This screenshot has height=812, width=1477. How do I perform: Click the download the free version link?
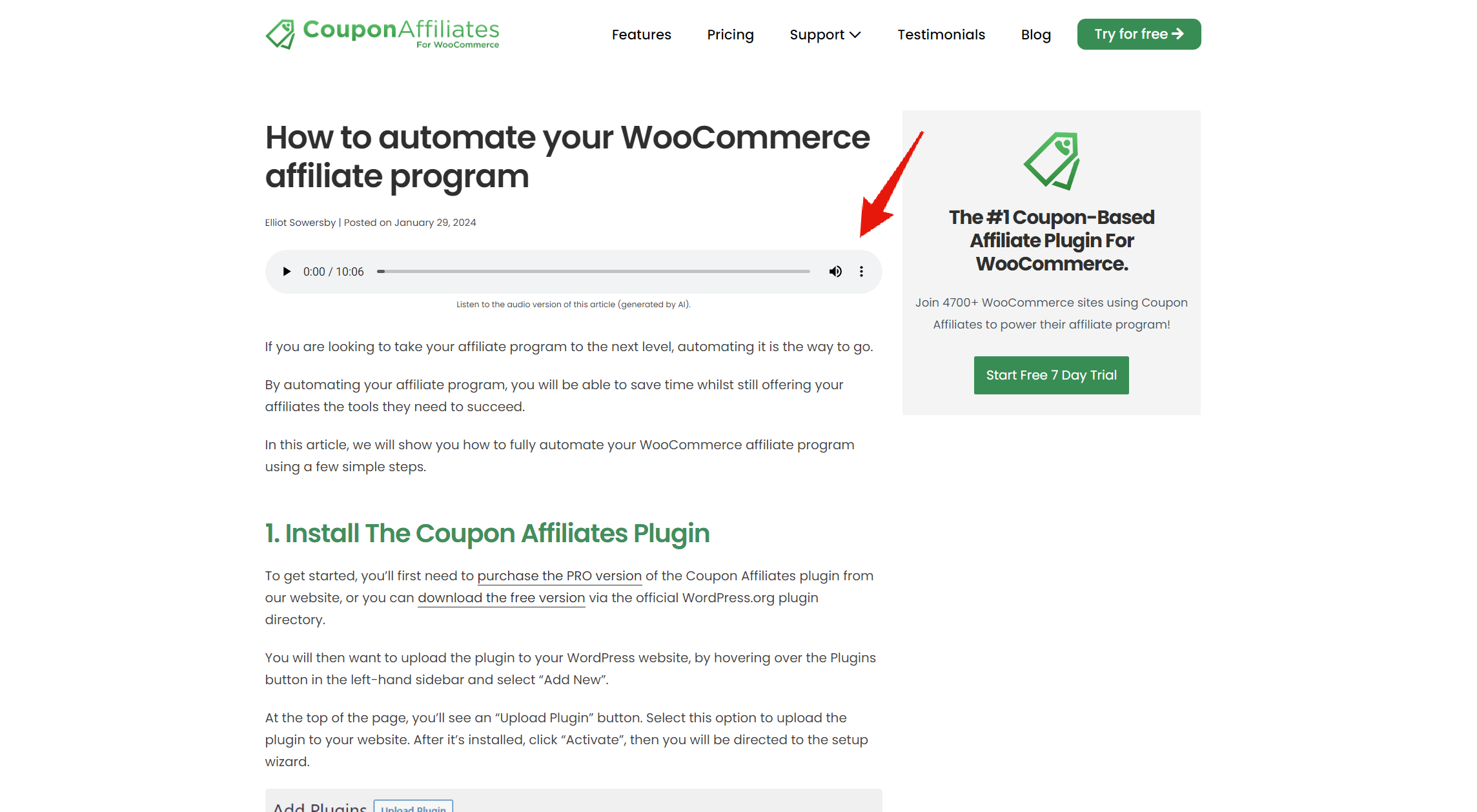coord(500,597)
